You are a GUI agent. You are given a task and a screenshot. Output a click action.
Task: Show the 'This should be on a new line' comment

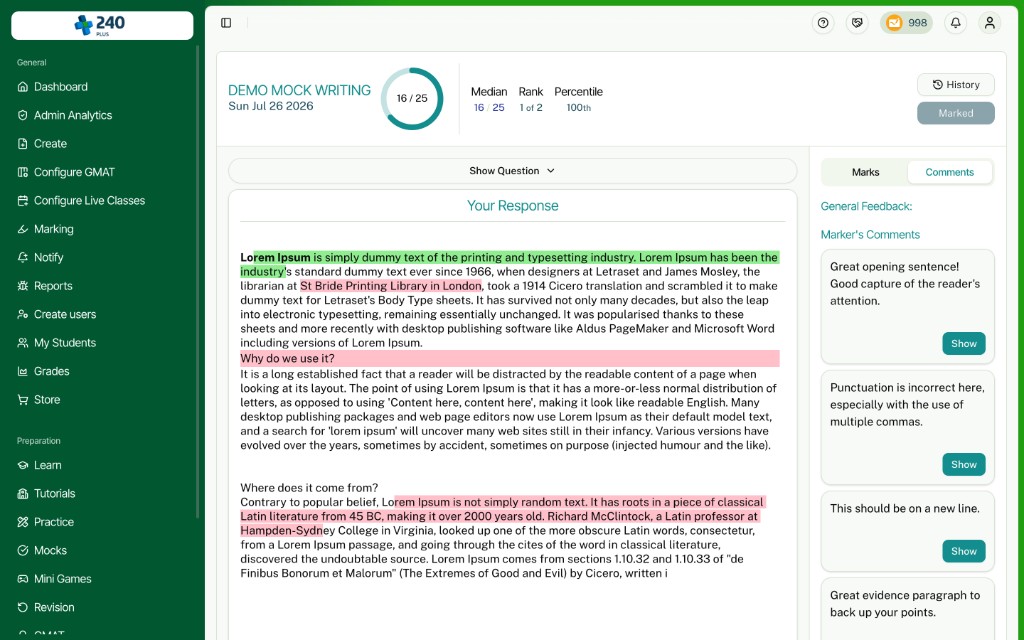coord(963,551)
